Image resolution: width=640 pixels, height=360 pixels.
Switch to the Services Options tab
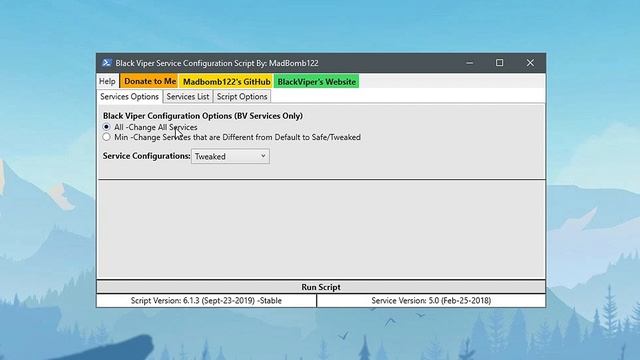click(x=129, y=97)
